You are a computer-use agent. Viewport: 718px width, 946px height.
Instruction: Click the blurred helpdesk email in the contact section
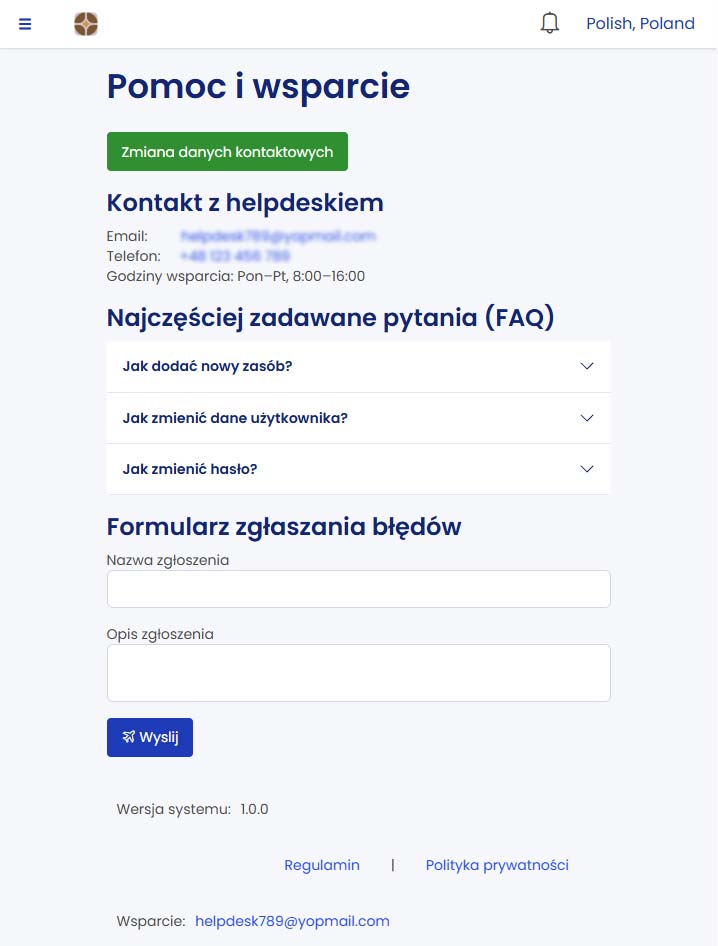click(278, 236)
